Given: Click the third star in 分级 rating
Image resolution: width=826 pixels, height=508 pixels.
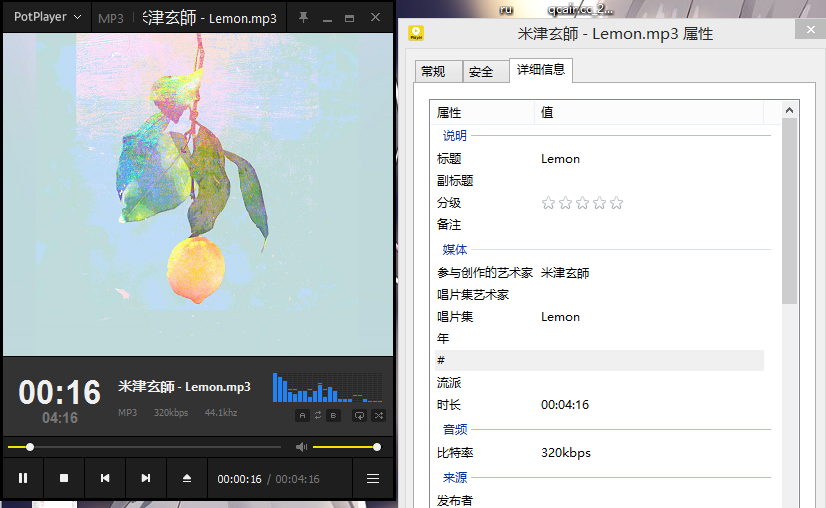Looking at the screenshot, I should 582,203.
